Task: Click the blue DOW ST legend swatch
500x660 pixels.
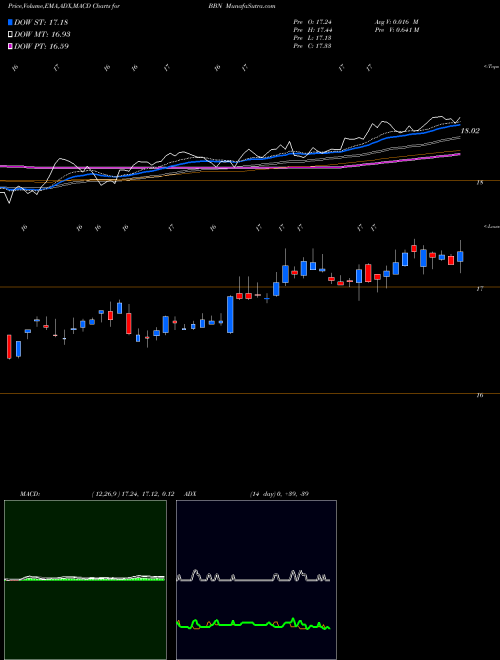Action: pyautogui.click(x=10, y=22)
